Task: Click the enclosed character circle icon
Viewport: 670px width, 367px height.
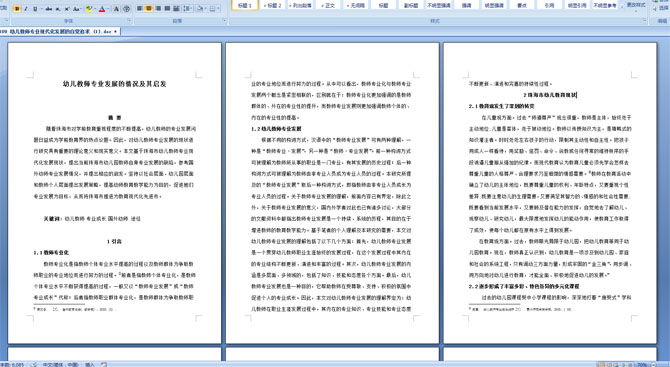Action: (x=126, y=9)
